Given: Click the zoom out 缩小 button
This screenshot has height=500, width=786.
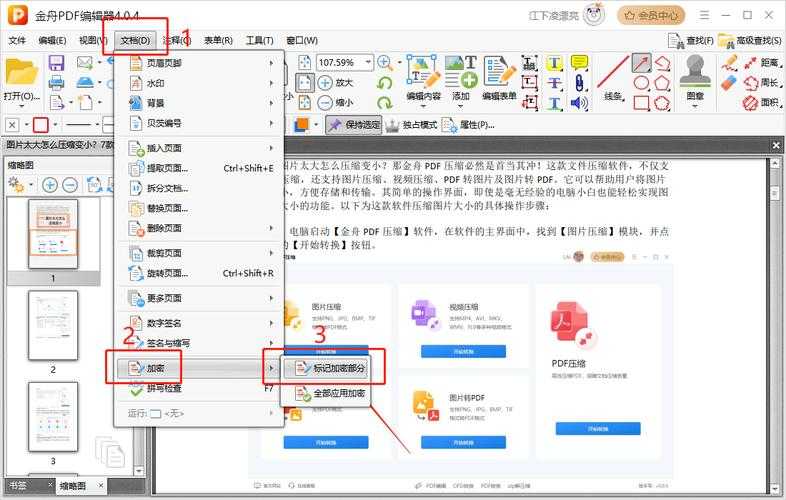Looking at the screenshot, I should (x=335, y=102).
